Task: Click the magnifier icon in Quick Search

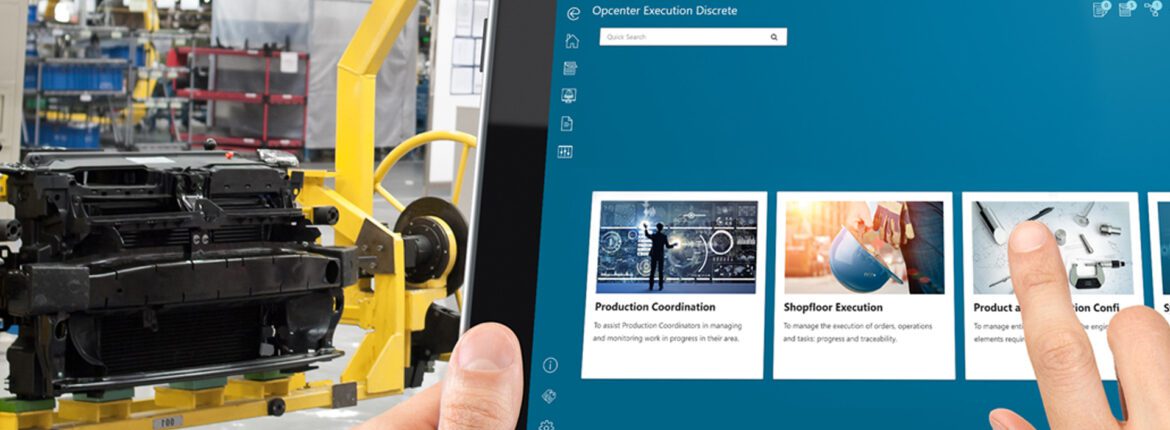Action: 774,37
